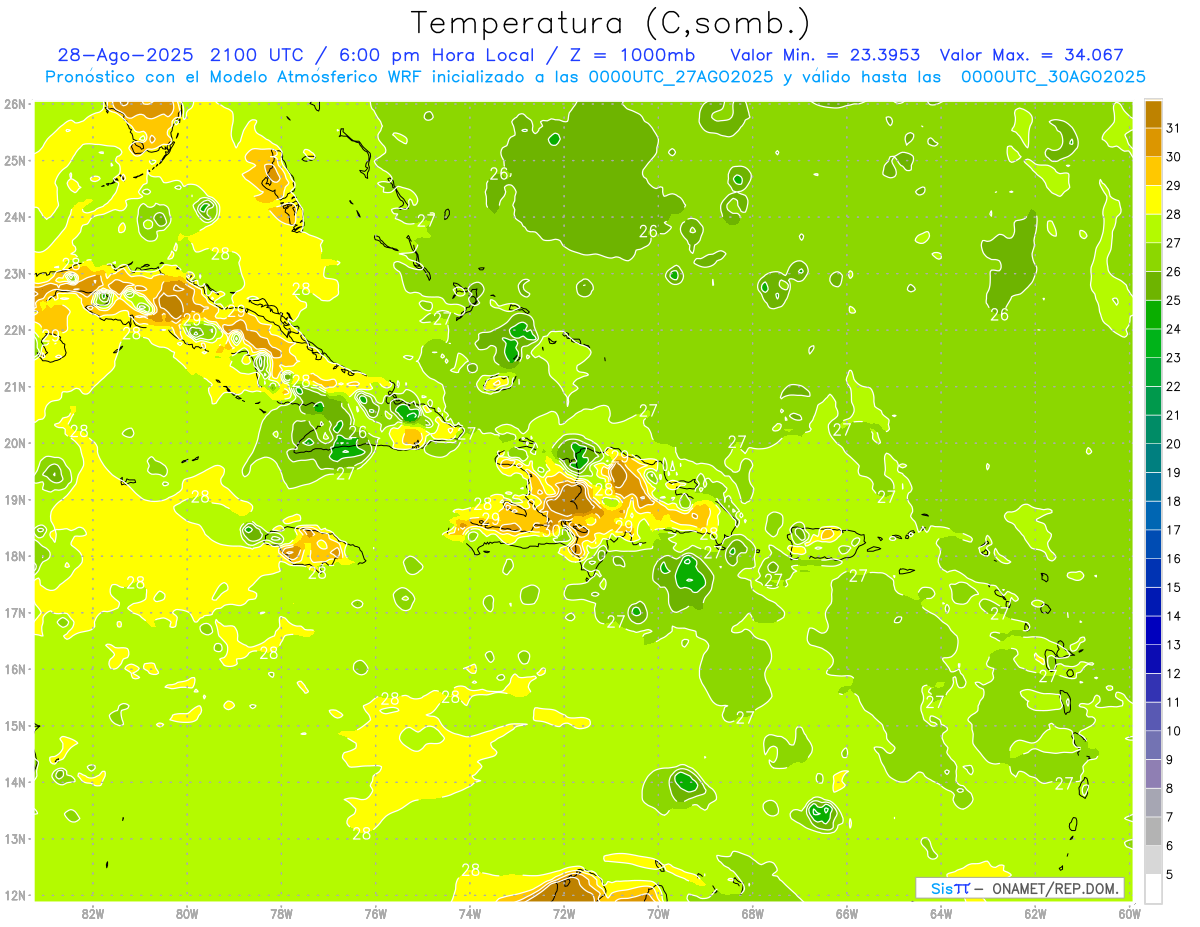Click the "22N" latitude axis label
This screenshot has height=927, width=1200.
pos(15,330)
